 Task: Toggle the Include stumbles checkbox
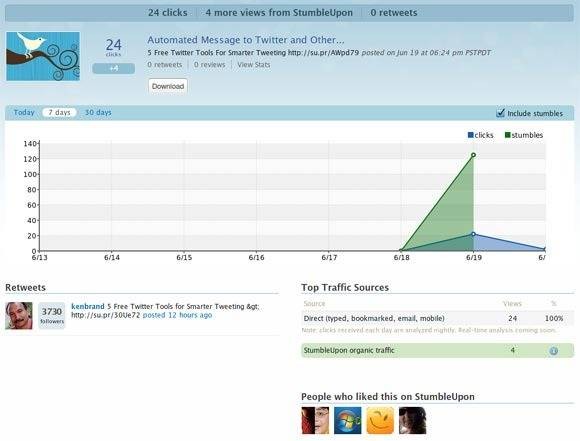500,113
